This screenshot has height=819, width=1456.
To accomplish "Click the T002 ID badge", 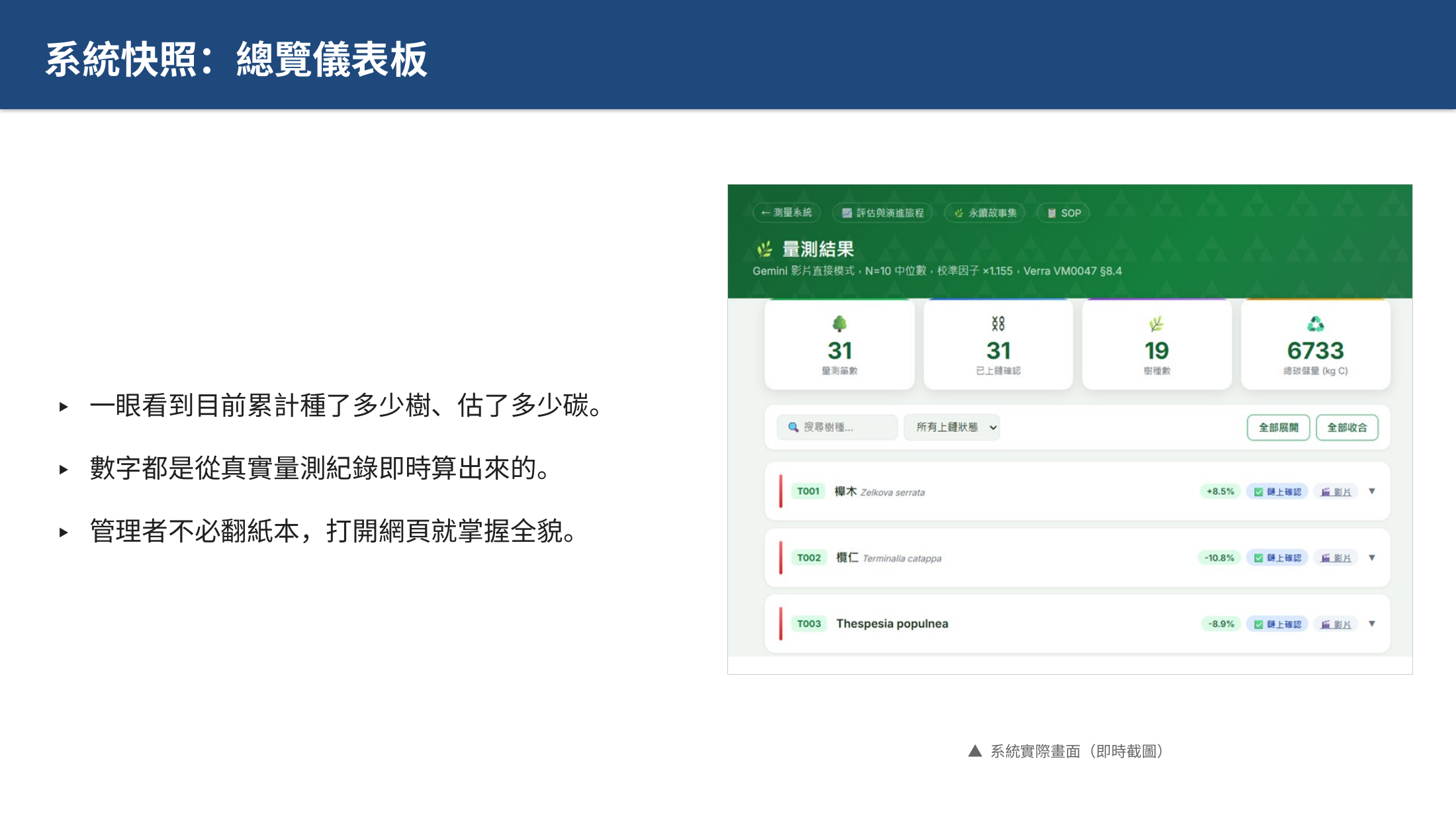I will click(809, 558).
